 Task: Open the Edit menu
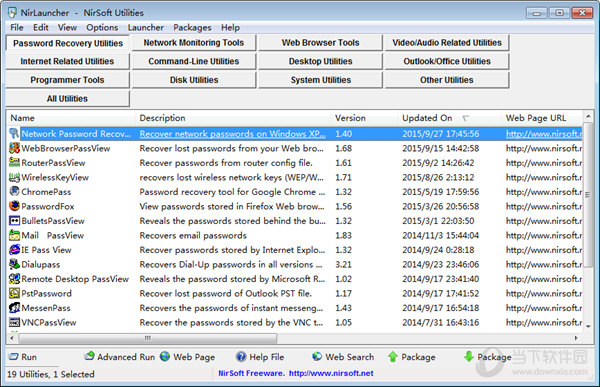pyautogui.click(x=41, y=28)
